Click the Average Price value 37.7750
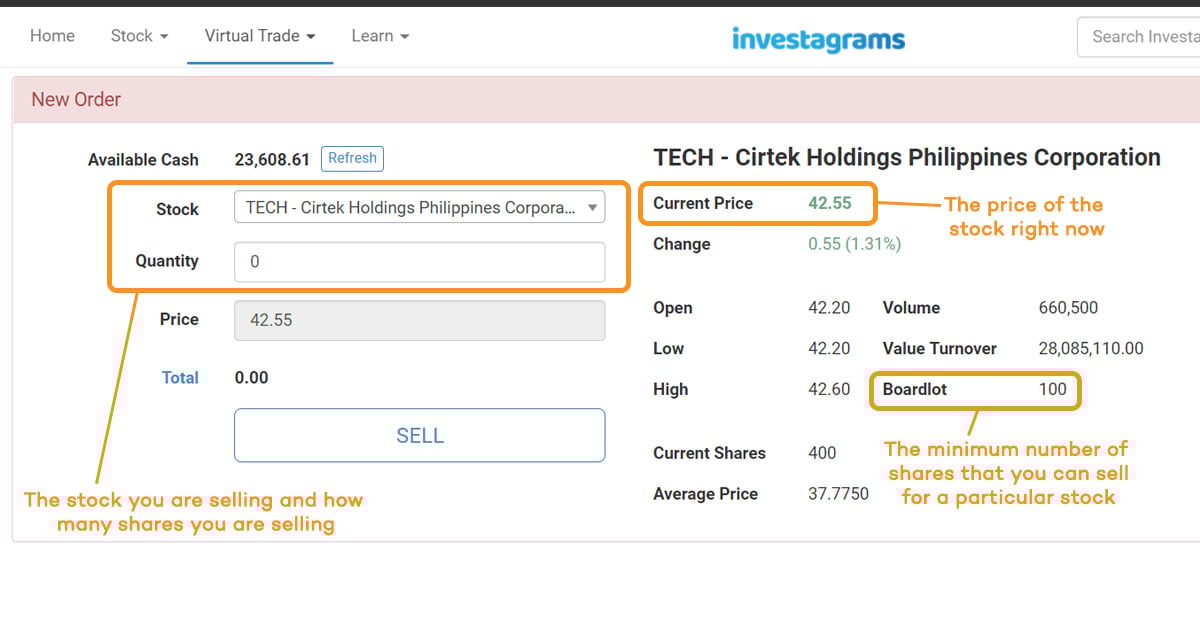1200x630 pixels. 839,494
